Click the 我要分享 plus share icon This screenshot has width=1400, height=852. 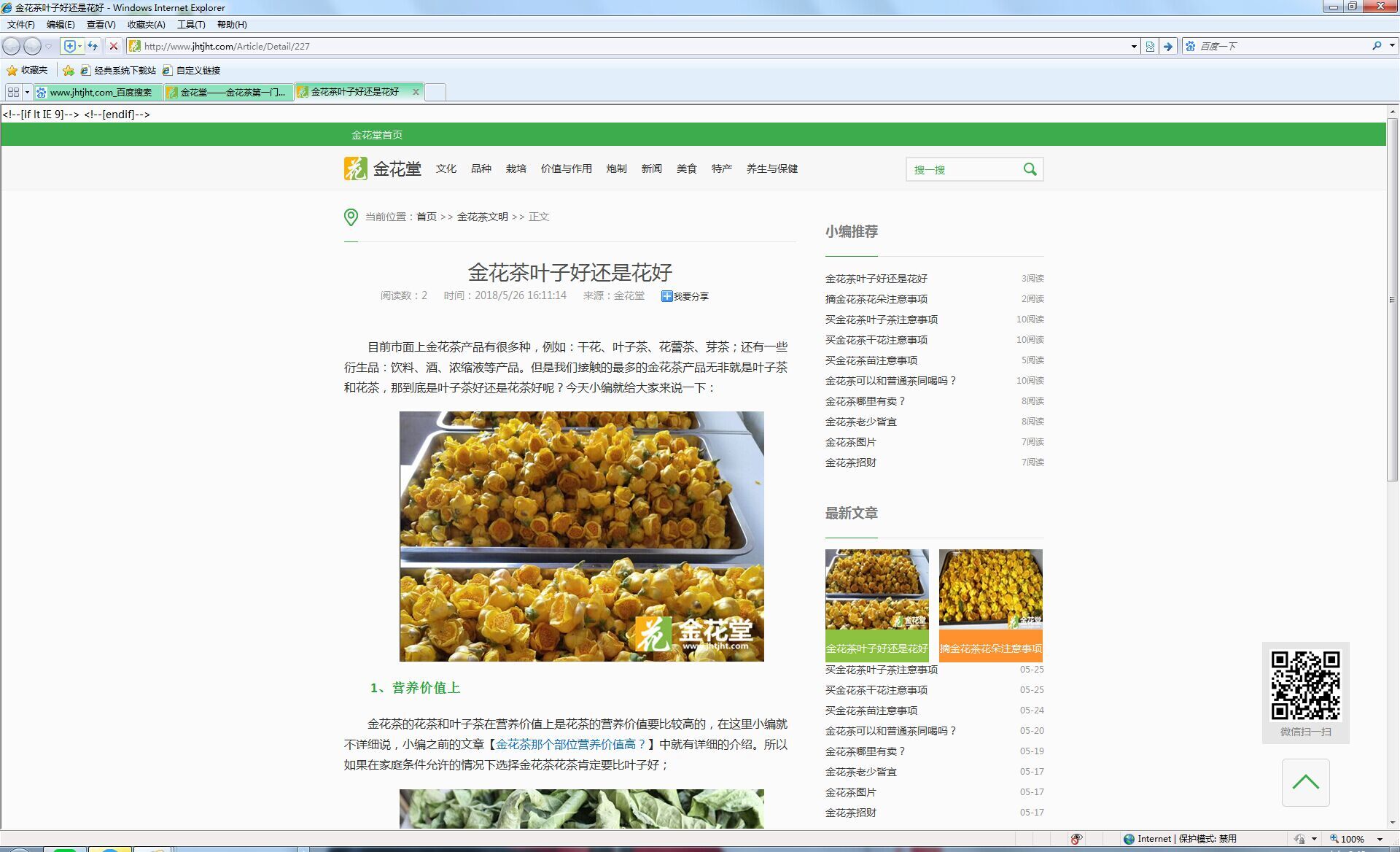click(666, 296)
